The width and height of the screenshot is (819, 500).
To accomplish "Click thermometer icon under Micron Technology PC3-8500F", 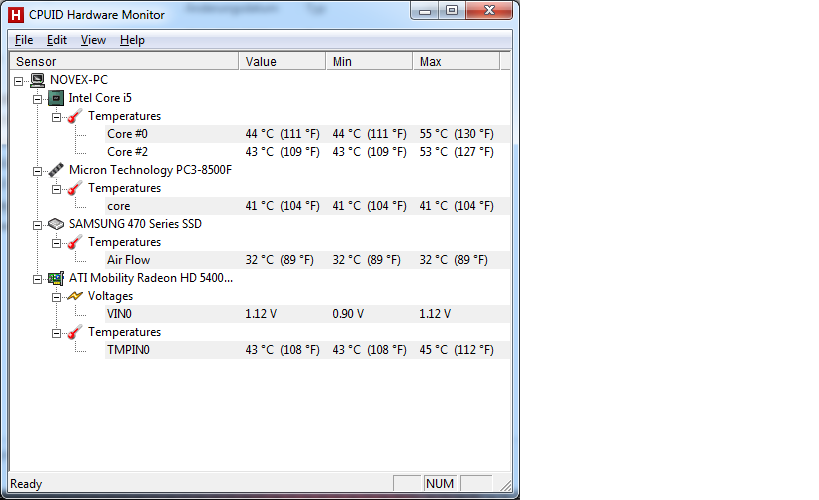I will coord(75,188).
